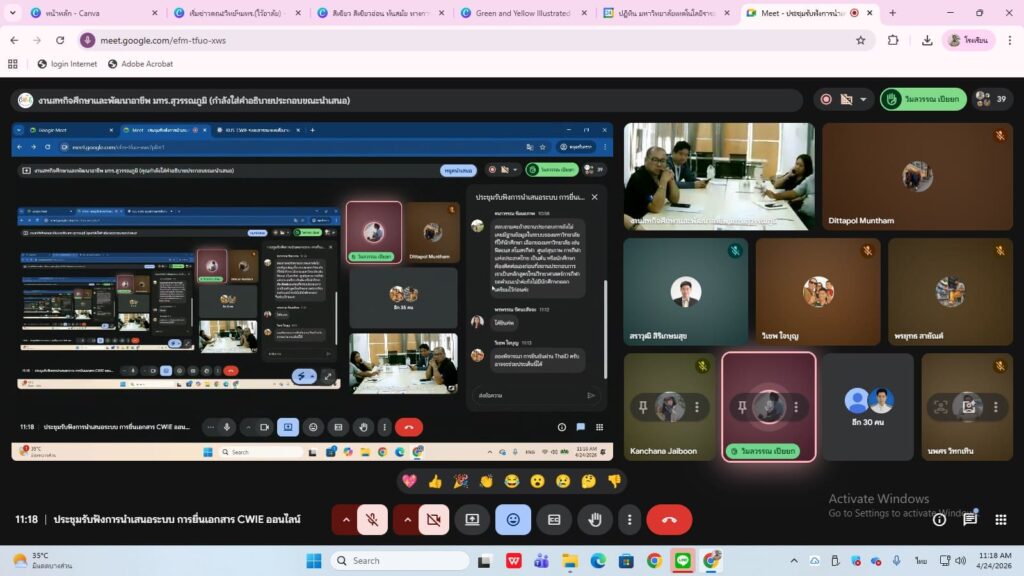The height and width of the screenshot is (576, 1024).
Task: Raise hand in the meeting
Action: pos(595,520)
